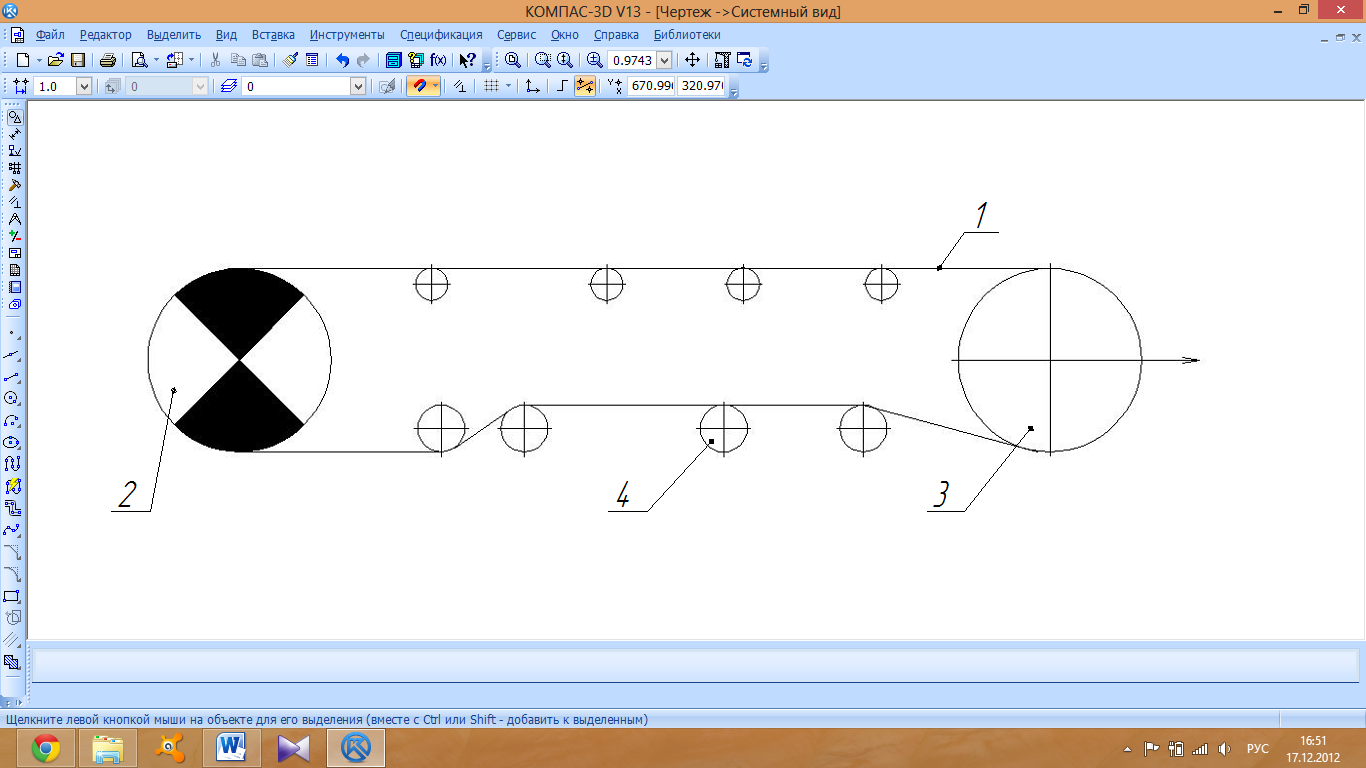Open the Инструменты menu
Viewport: 1366px width, 768px height.
pyautogui.click(x=347, y=34)
